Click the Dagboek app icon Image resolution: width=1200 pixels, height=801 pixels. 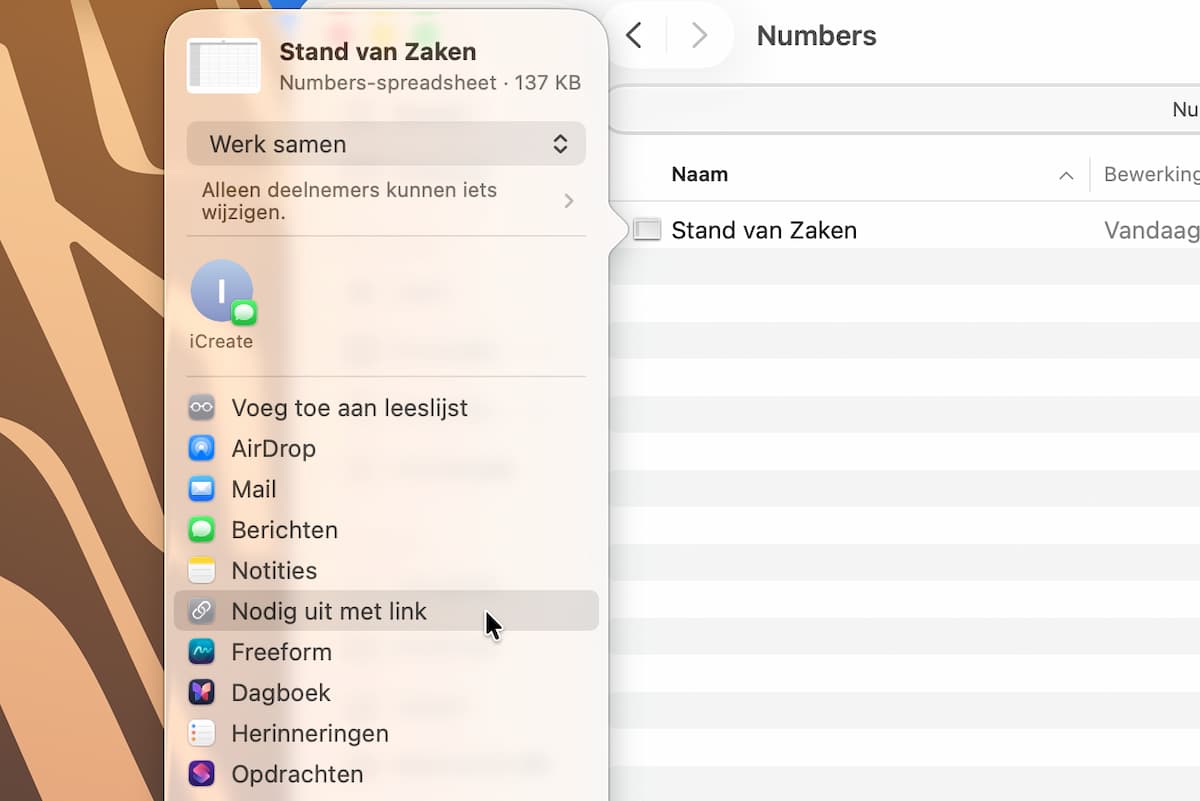pyautogui.click(x=202, y=692)
